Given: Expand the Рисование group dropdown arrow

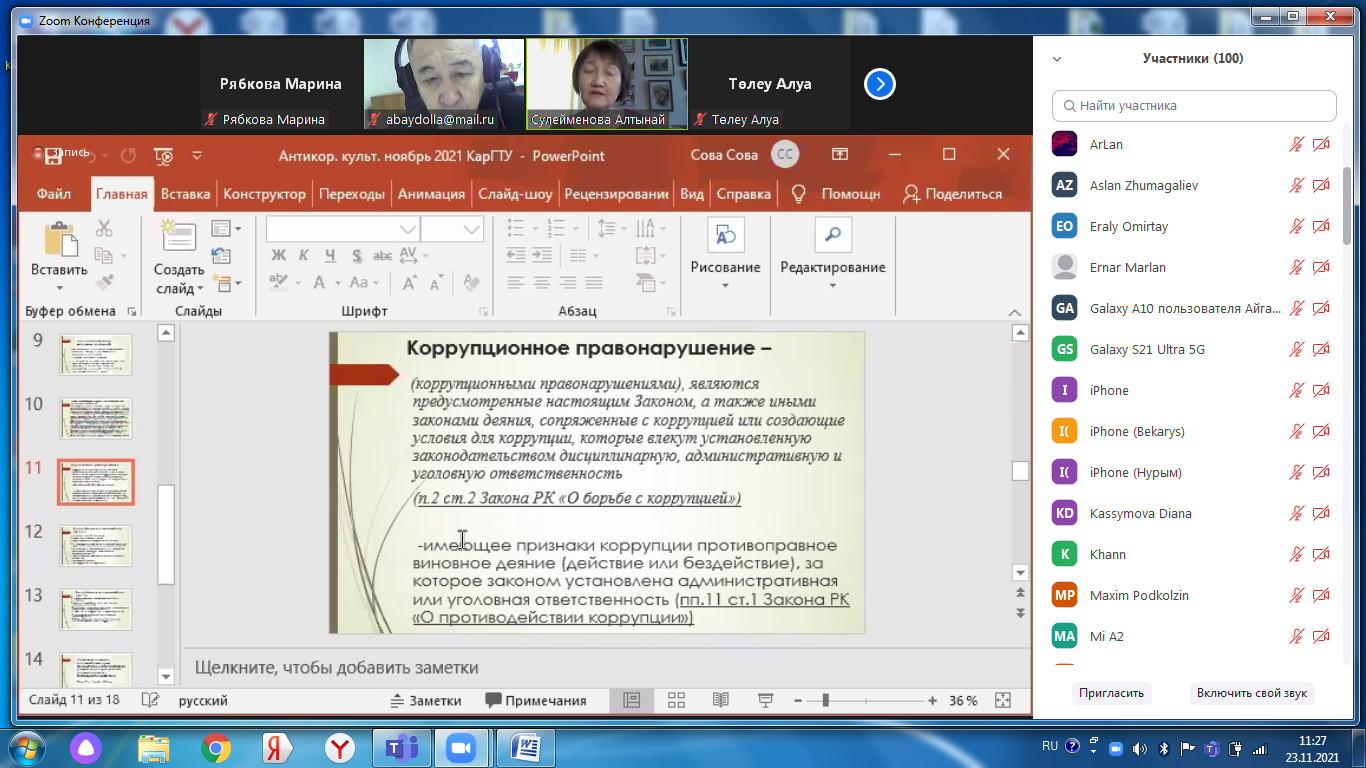Looking at the screenshot, I should click(x=725, y=285).
